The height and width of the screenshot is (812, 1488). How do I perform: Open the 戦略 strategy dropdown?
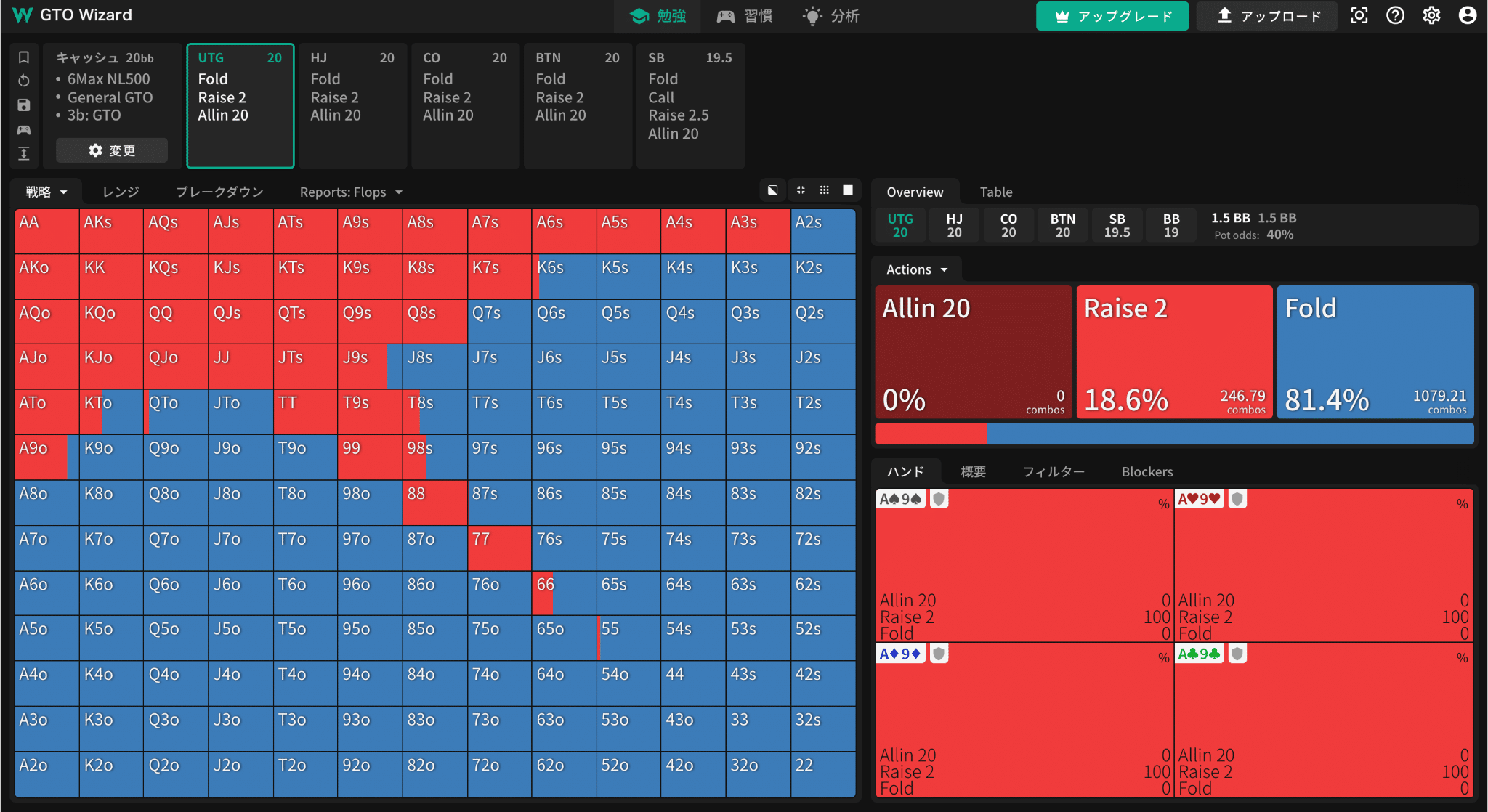[x=46, y=192]
